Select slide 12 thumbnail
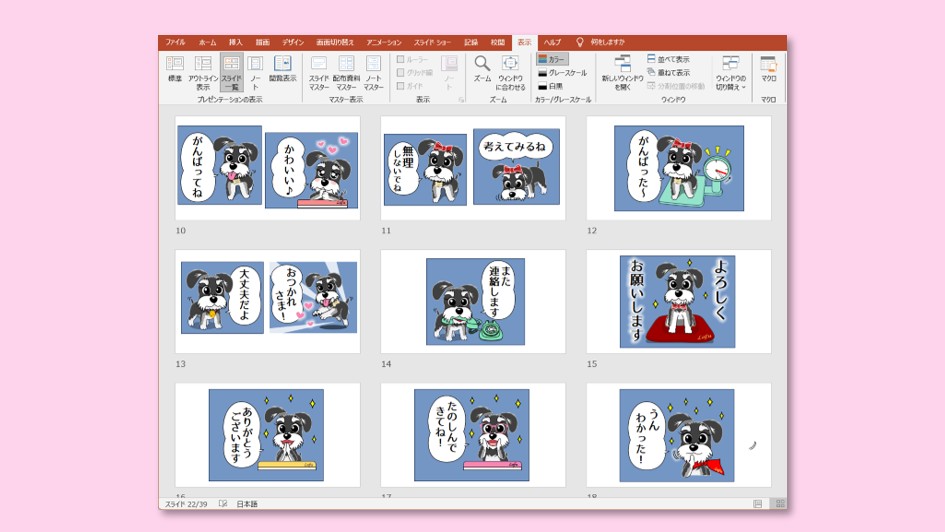This screenshot has width=945, height=532. tap(679, 168)
